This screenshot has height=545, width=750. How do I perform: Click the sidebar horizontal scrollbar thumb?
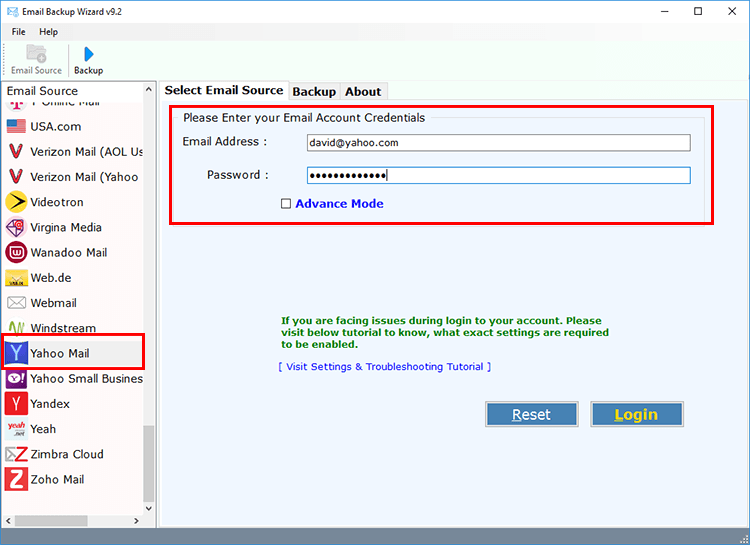pyautogui.click(x=51, y=521)
